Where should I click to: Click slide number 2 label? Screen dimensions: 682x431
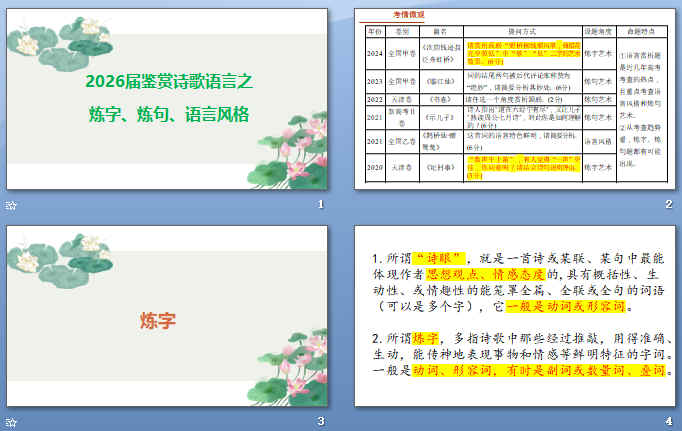pos(669,204)
